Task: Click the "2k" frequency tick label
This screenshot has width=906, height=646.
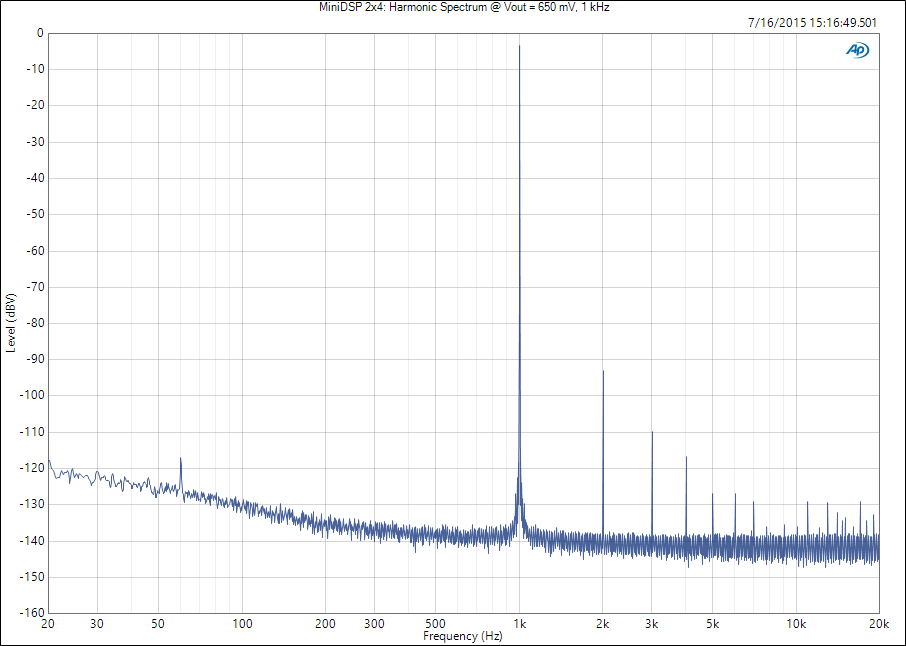Action: click(x=603, y=624)
